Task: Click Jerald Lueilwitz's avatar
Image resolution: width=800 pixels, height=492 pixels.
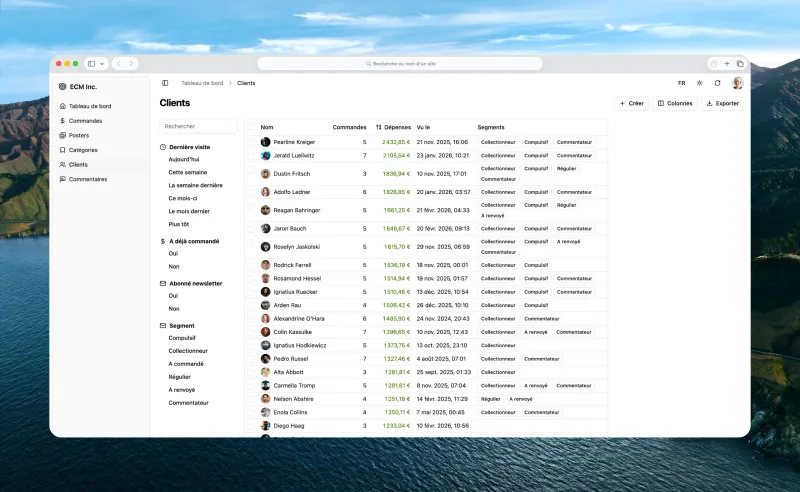Action: pyautogui.click(x=265, y=156)
